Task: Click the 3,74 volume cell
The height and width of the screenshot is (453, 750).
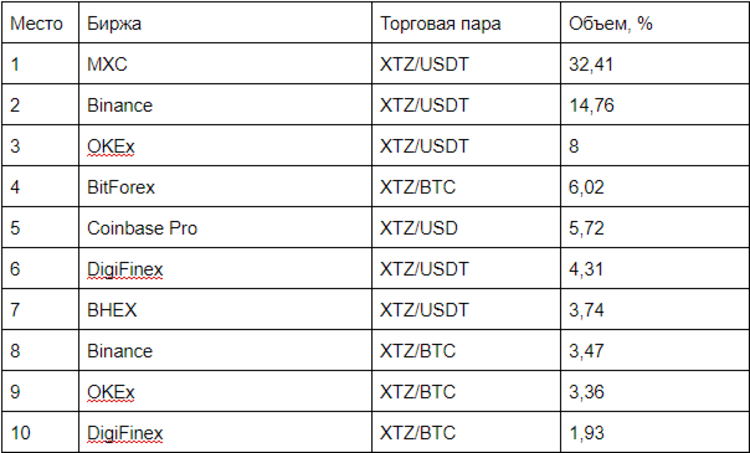Action: pos(585,310)
